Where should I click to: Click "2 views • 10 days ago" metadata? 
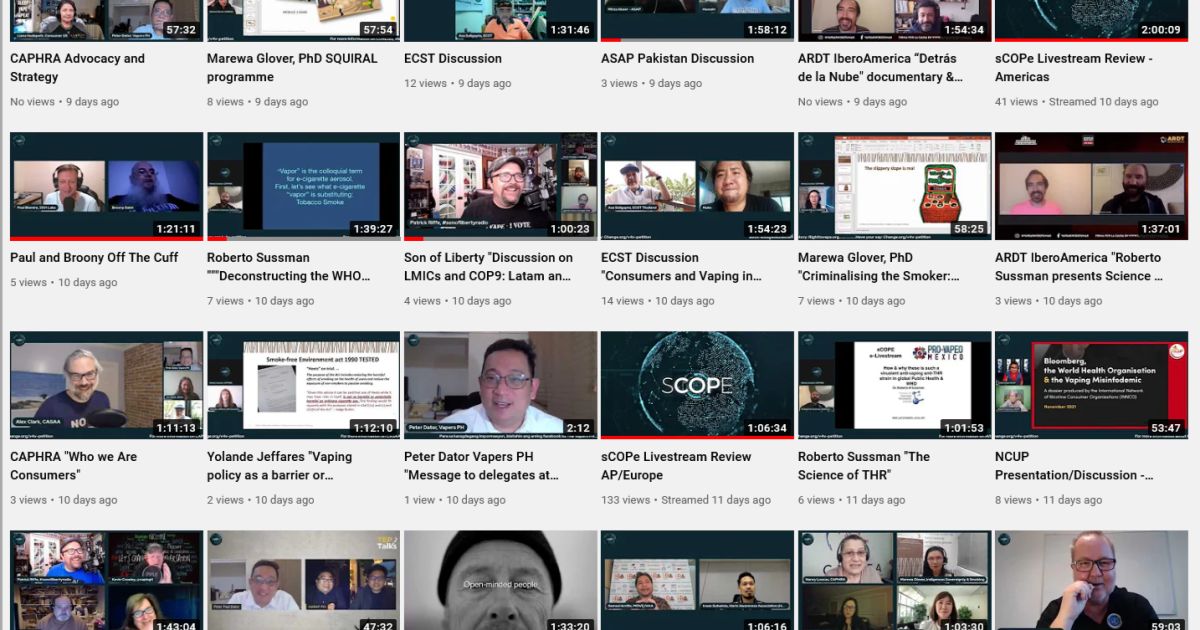pos(262,500)
